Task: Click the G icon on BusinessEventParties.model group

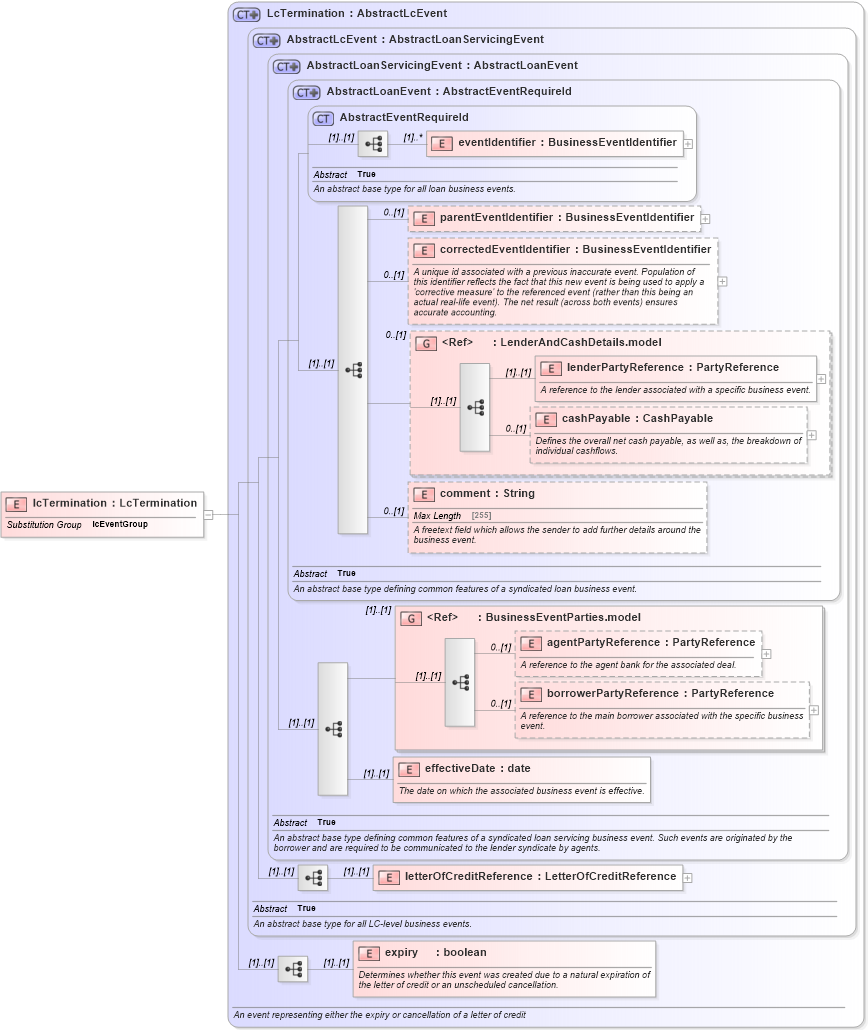Action: click(x=410, y=617)
